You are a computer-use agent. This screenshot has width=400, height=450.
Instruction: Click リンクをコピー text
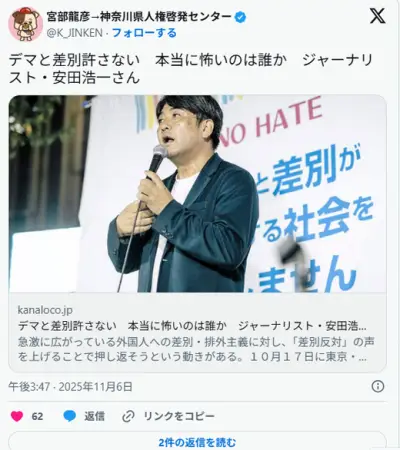(179, 416)
